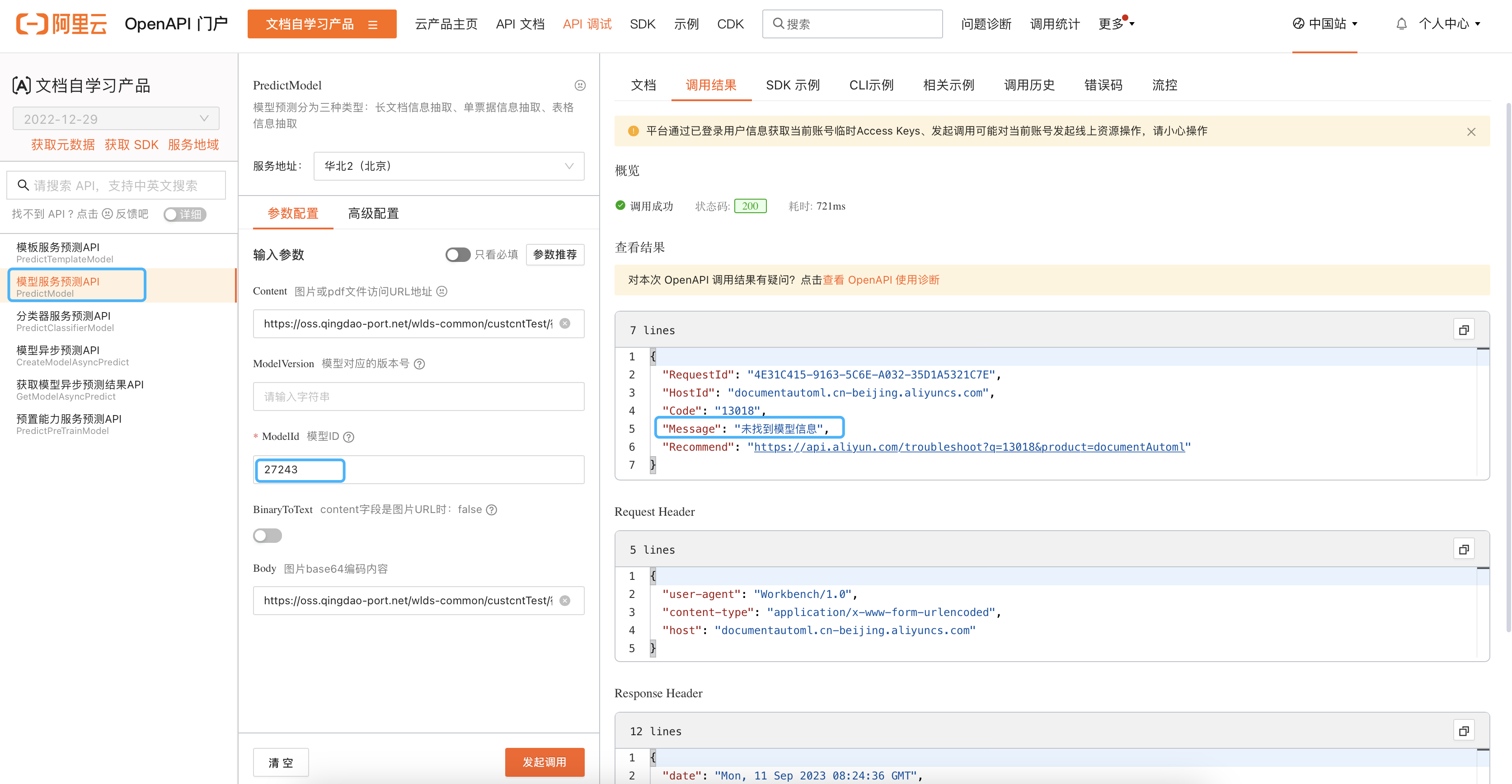This screenshot has width=1512, height=784.
Task: Open the 个人中心 dropdown
Action: (x=1450, y=24)
